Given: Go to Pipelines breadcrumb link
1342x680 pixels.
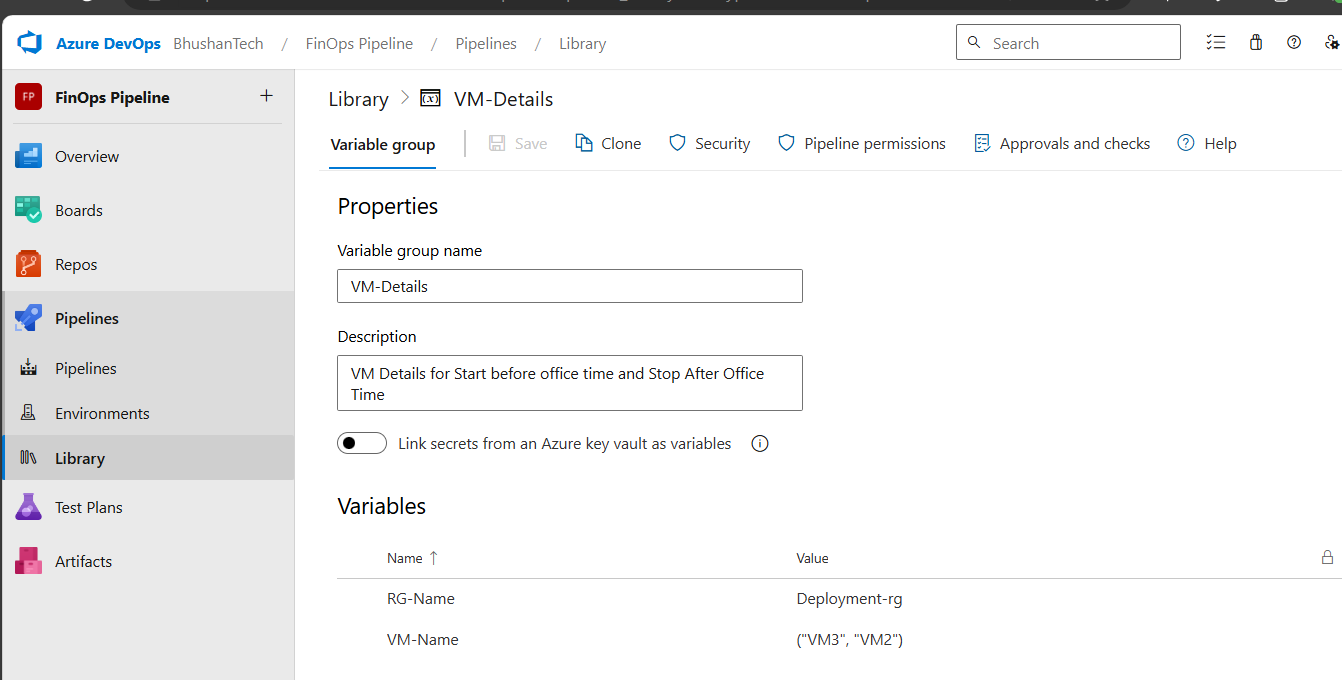Looking at the screenshot, I should [486, 43].
